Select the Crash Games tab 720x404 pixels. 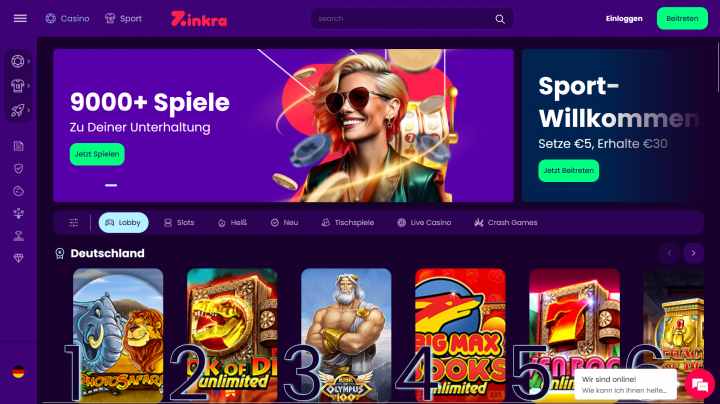(506, 223)
